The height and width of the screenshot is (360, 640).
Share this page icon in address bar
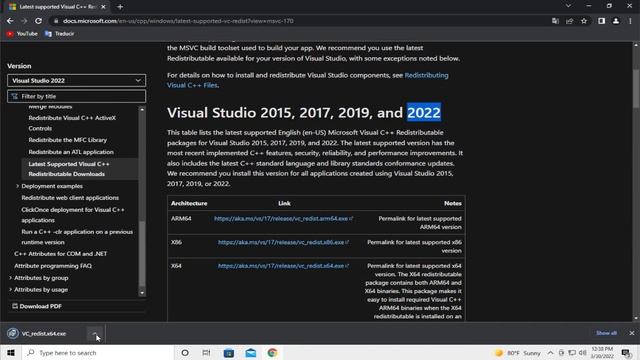click(x=569, y=21)
